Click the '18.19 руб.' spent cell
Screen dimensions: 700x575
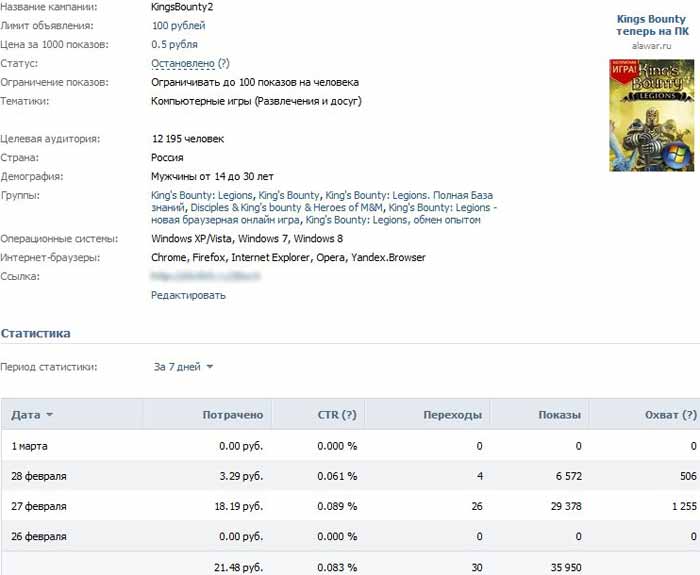(x=239, y=506)
